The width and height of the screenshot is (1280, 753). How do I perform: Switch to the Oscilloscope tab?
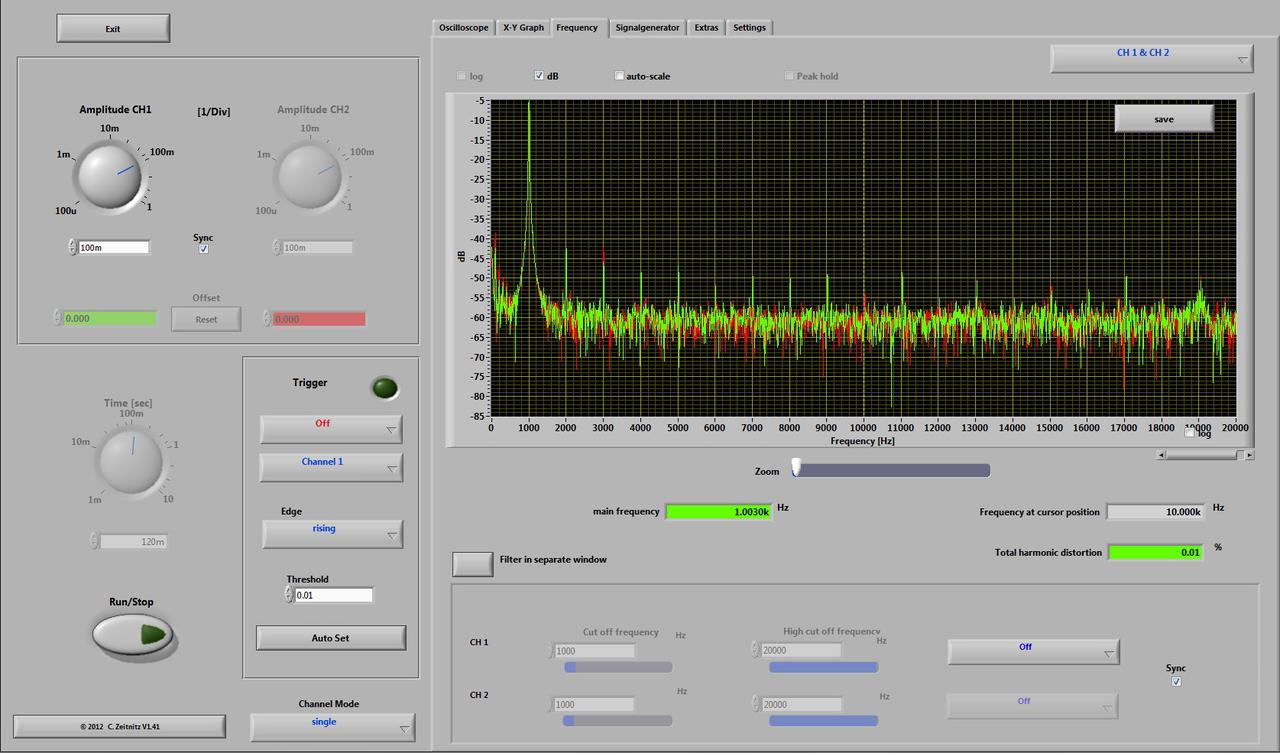(464, 27)
